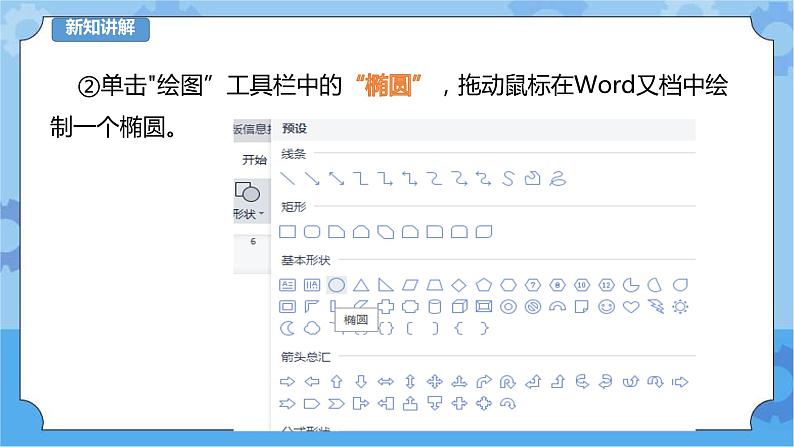Choose the single arrow line shape
This screenshot has width=794, height=447.
tap(312, 178)
